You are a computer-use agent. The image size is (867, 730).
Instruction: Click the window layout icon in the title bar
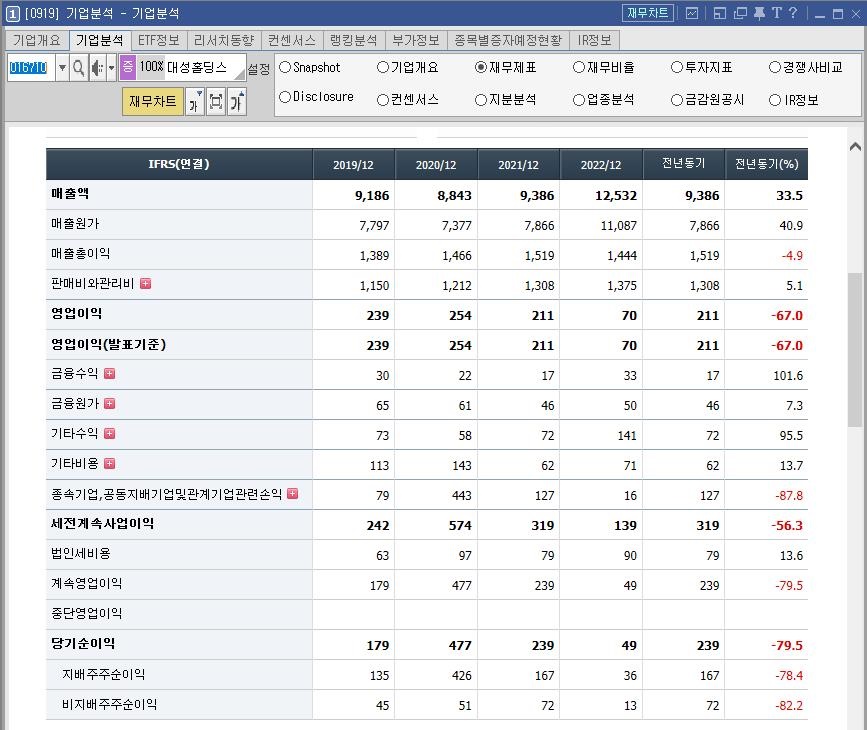coord(719,13)
